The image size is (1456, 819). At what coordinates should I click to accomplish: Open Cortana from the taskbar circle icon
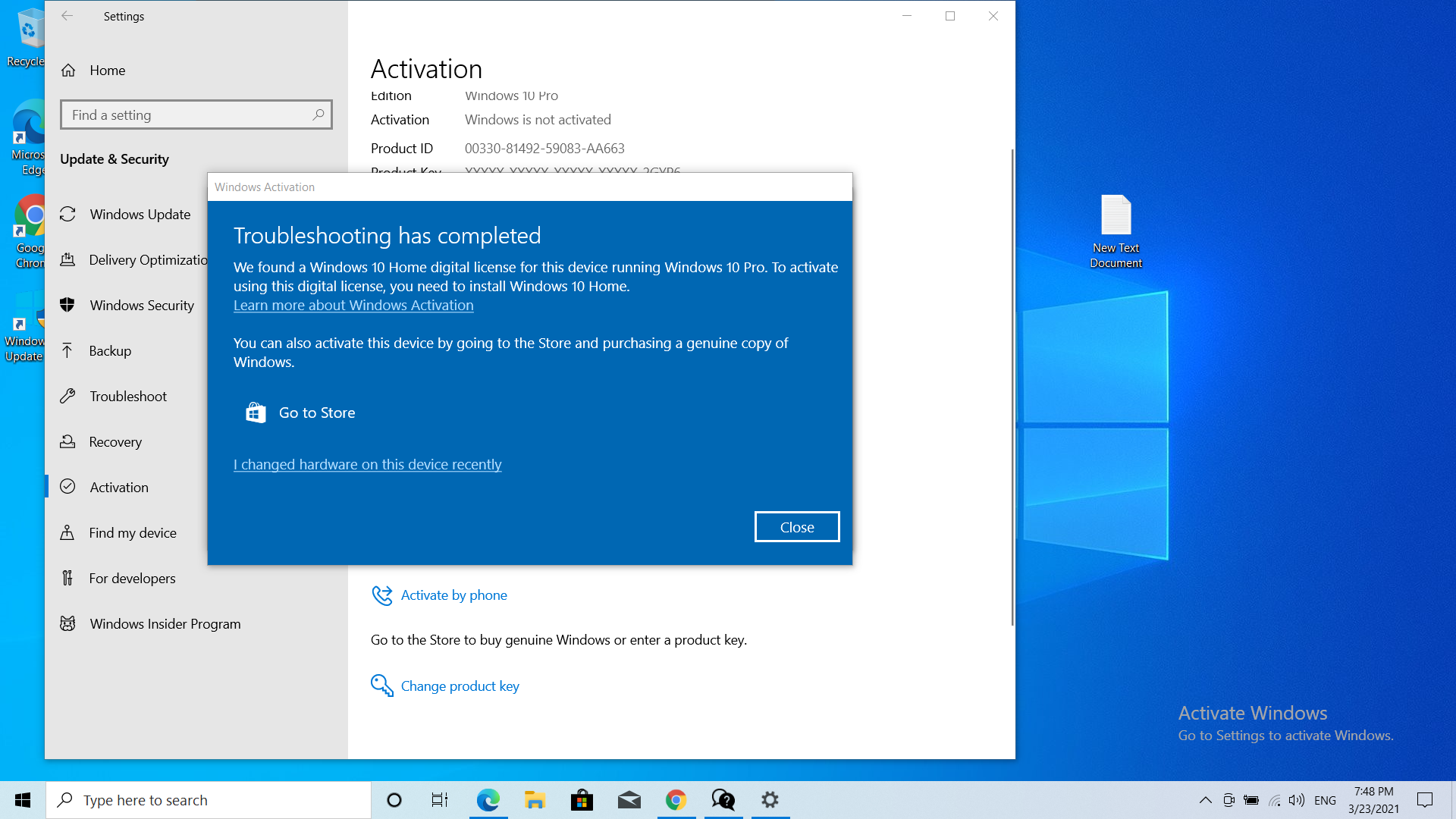[394, 800]
